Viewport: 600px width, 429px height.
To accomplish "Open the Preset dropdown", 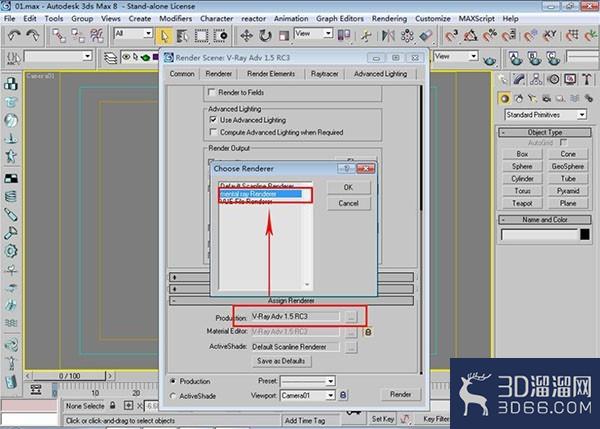I will click(330, 381).
